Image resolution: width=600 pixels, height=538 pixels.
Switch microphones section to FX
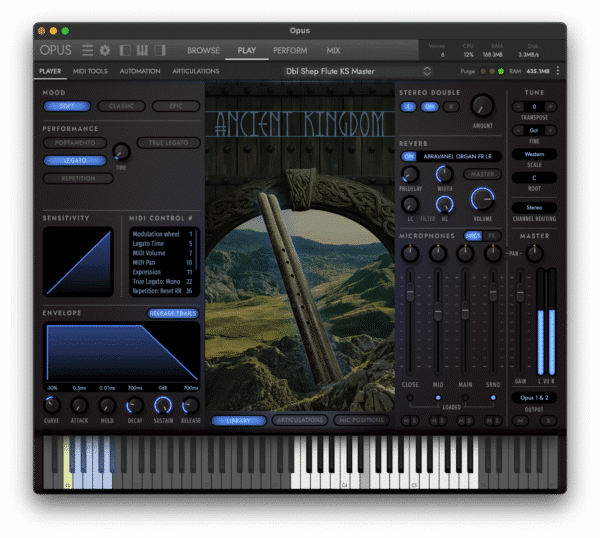(492, 236)
